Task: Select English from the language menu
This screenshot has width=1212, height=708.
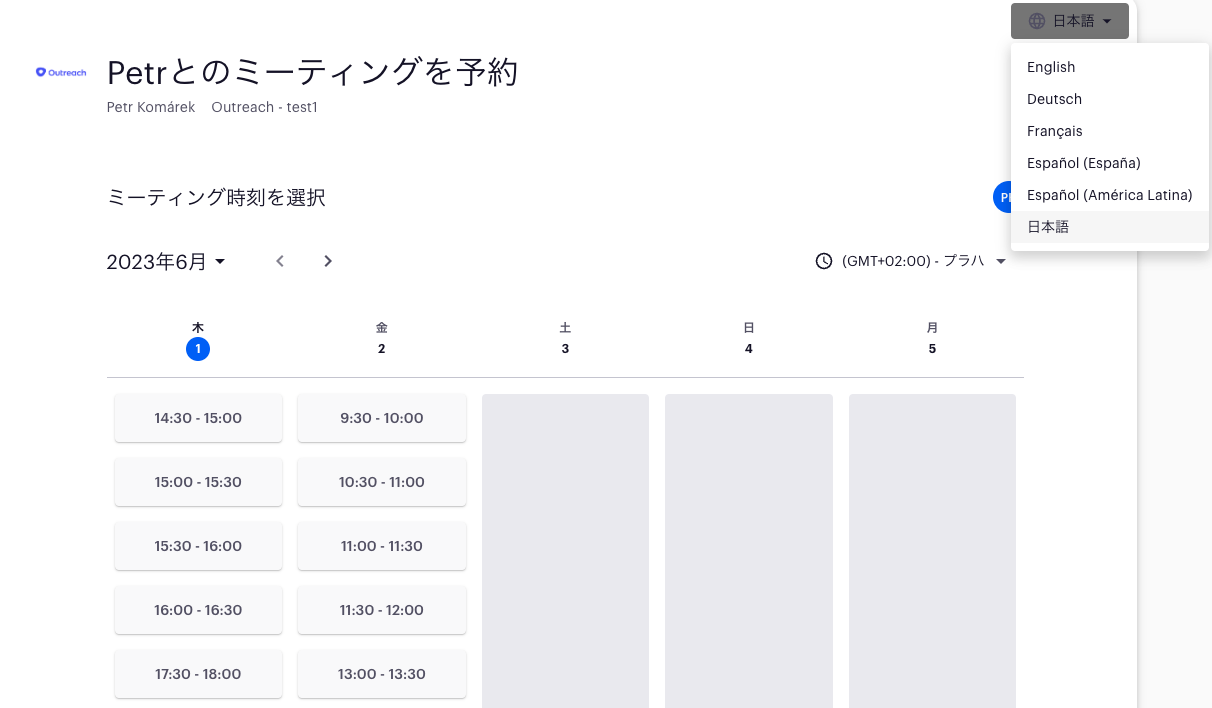Action: (x=1051, y=67)
